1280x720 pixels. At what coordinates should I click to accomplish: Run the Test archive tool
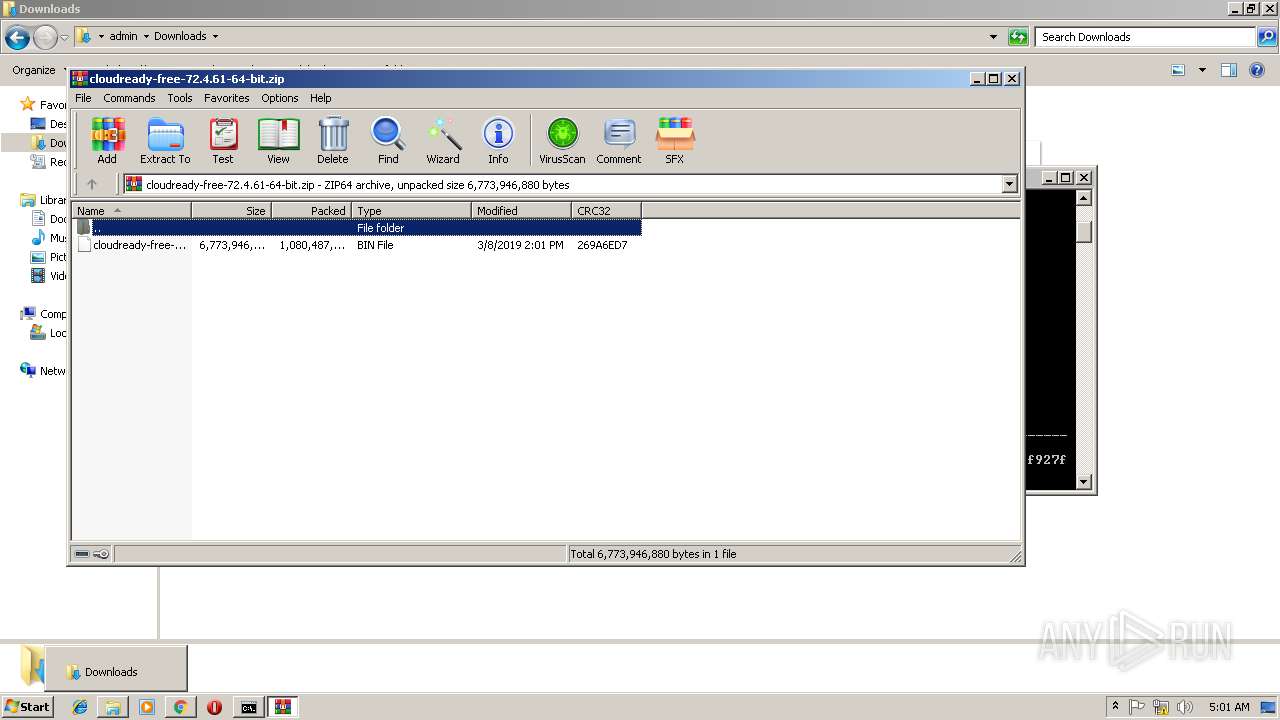pos(223,140)
